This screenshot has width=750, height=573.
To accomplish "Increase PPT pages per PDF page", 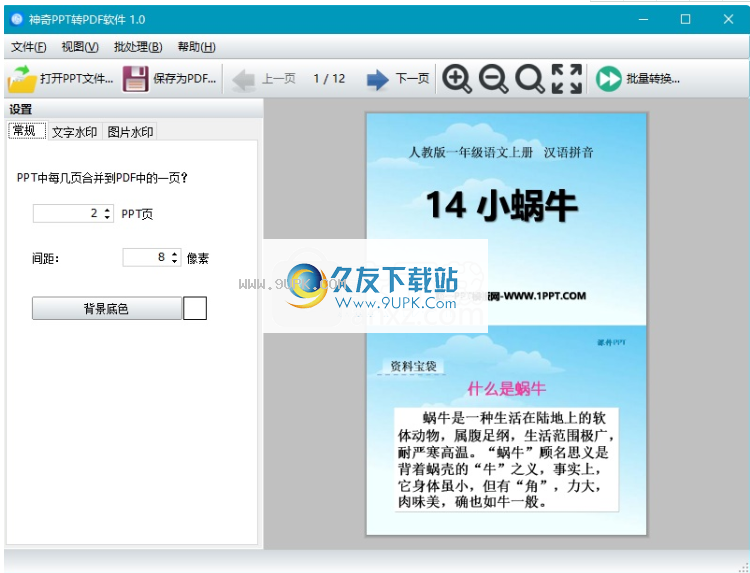I will click(x=108, y=209).
